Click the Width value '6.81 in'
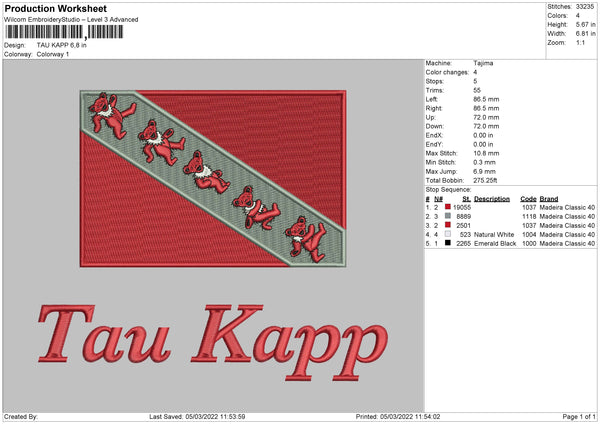This screenshot has width=600, height=424. tap(585, 34)
